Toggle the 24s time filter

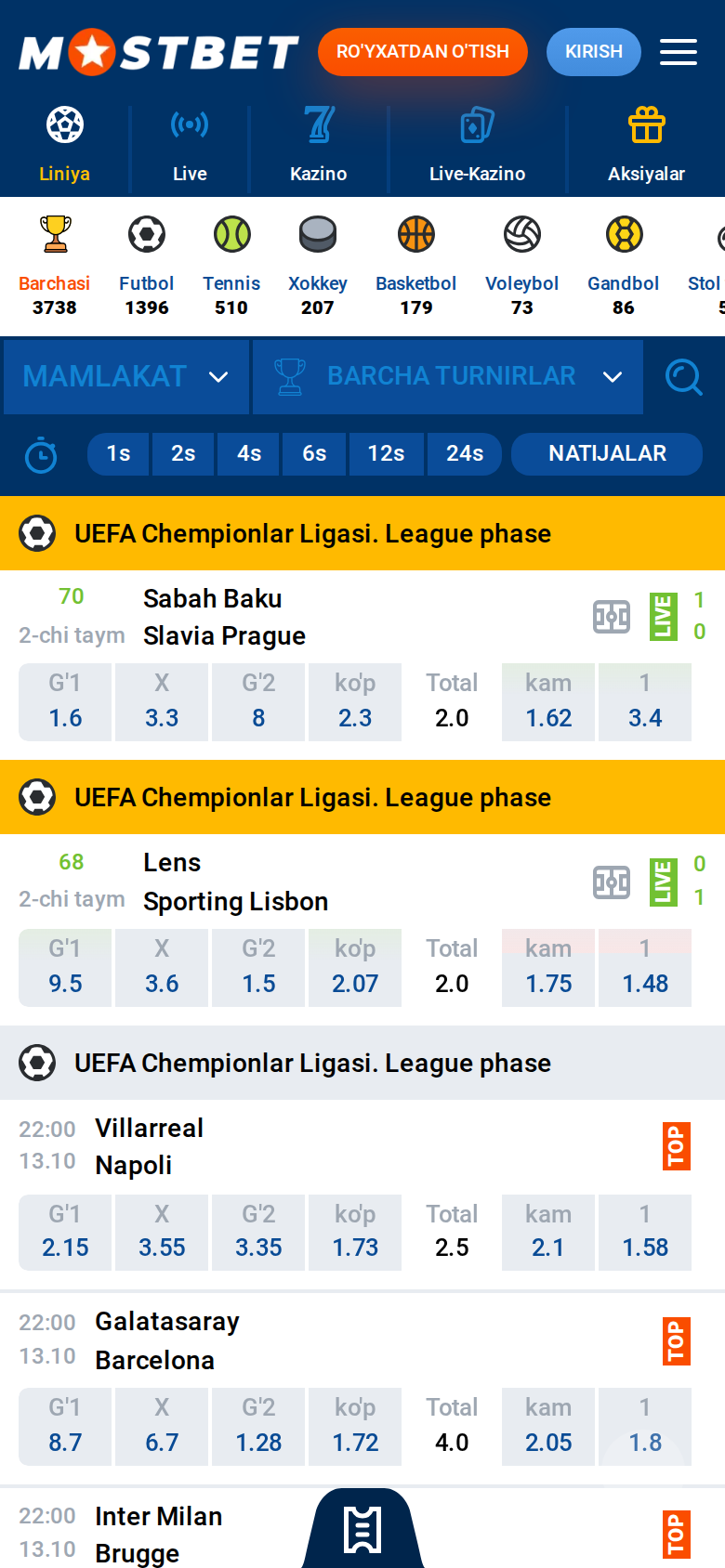[465, 453]
